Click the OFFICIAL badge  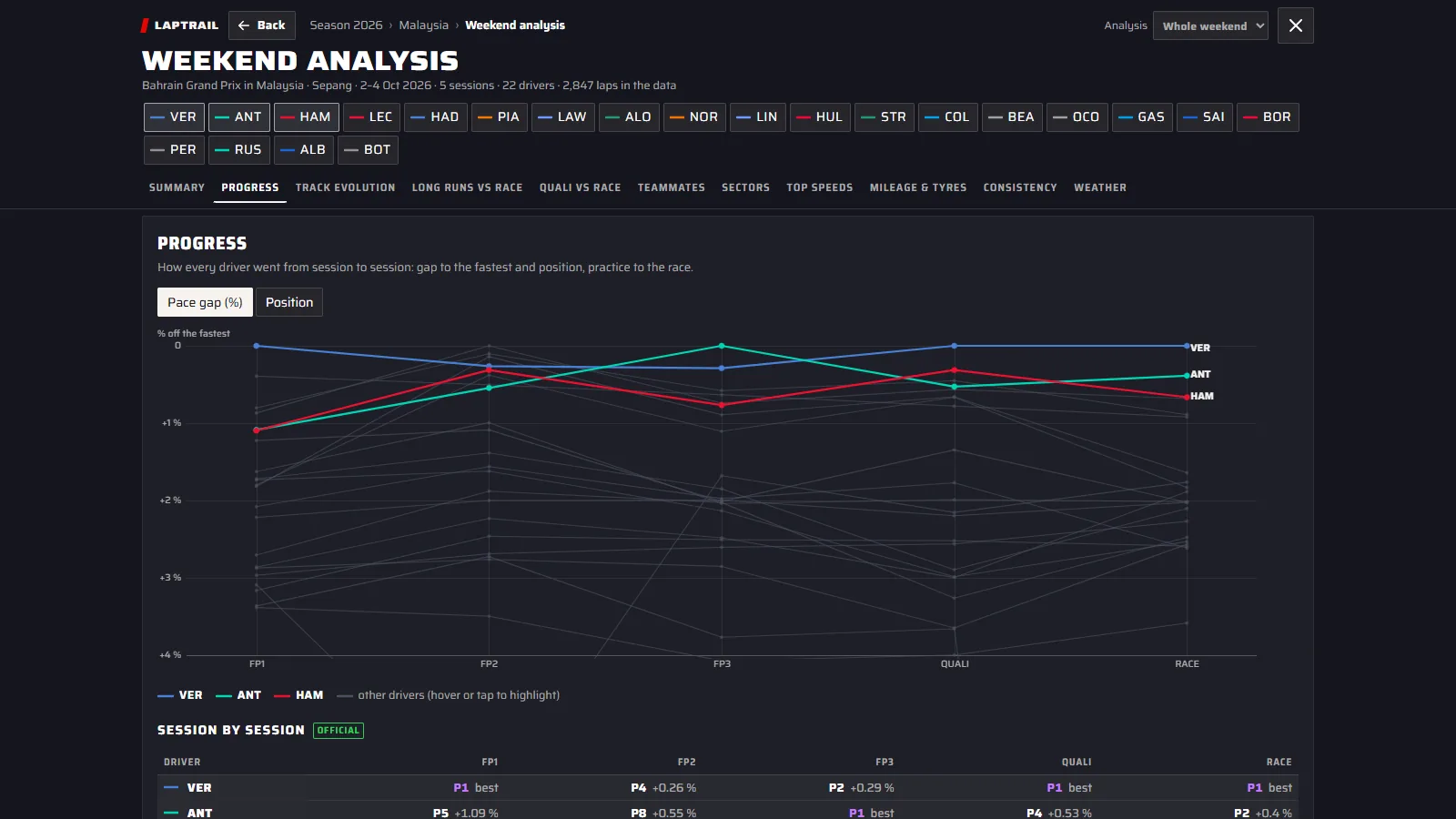[x=339, y=731]
